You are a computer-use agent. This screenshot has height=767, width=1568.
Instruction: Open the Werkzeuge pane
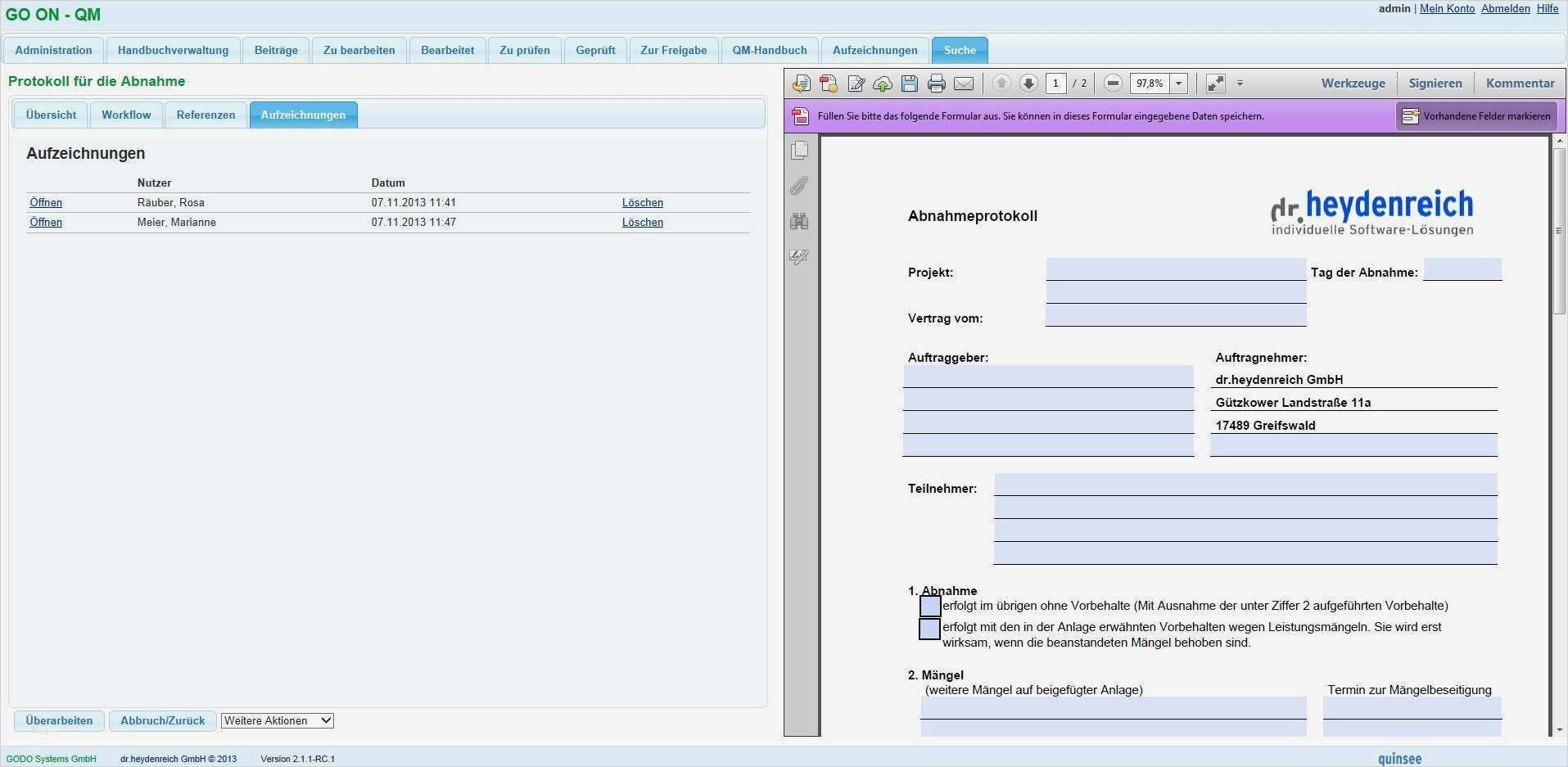(x=1353, y=83)
